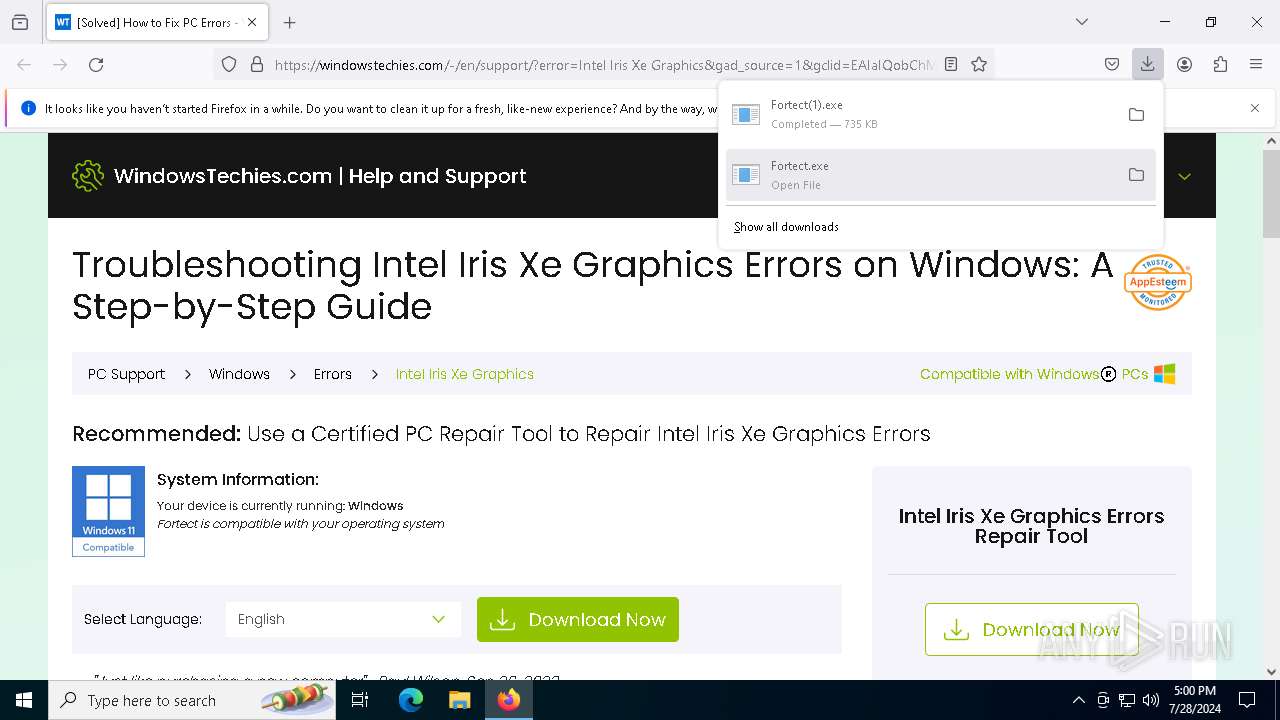1280x720 pixels.
Task: Dismiss the Firefox refresh notification bar
Action: (x=1255, y=108)
